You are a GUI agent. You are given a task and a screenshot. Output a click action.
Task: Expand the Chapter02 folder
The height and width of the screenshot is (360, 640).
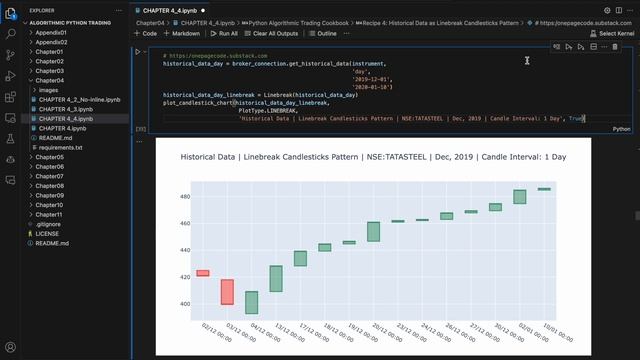[x=49, y=61]
